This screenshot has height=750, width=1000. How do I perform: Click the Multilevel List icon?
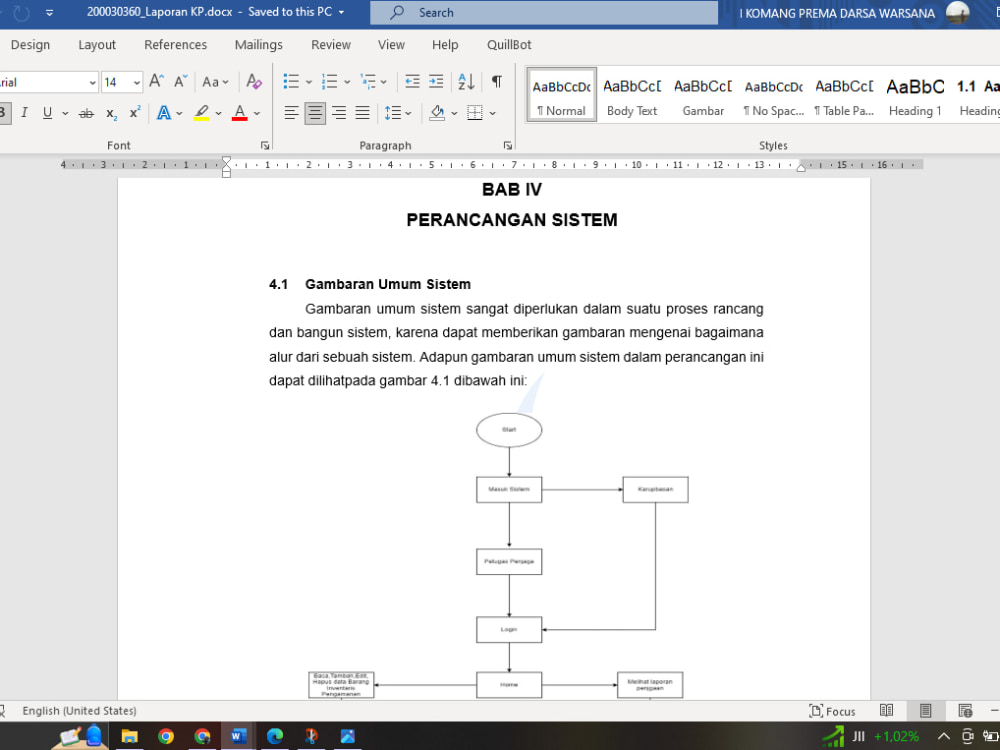coord(368,81)
